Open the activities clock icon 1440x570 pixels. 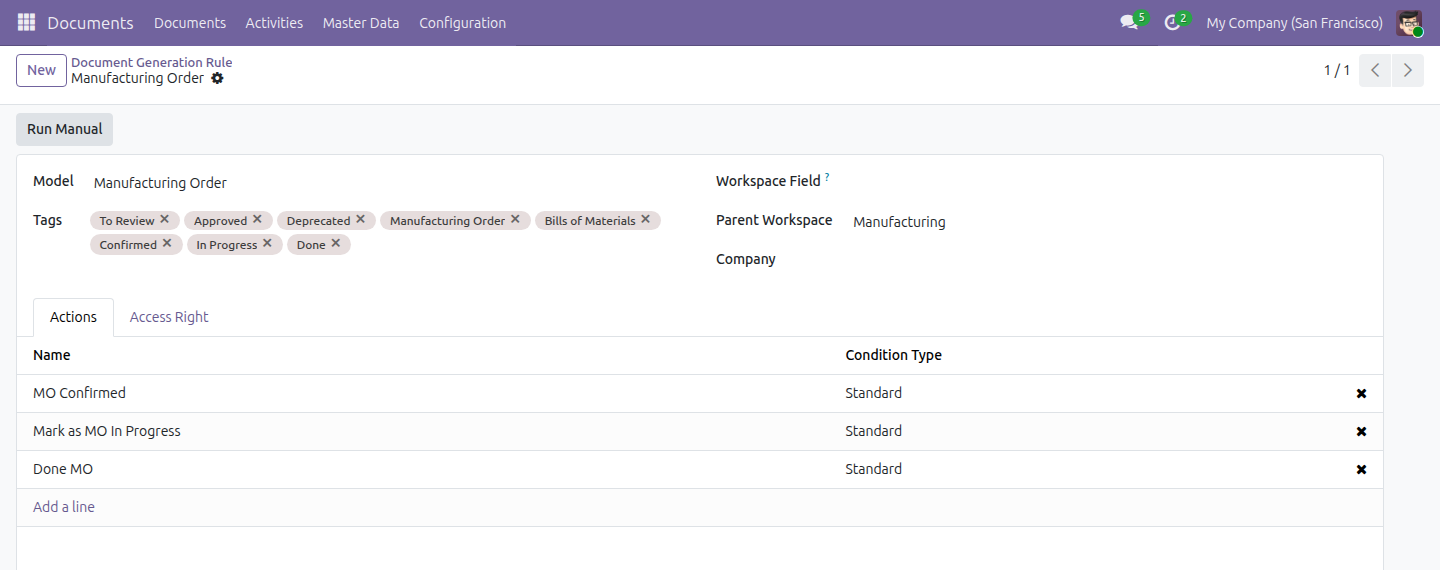pyautogui.click(x=1172, y=22)
